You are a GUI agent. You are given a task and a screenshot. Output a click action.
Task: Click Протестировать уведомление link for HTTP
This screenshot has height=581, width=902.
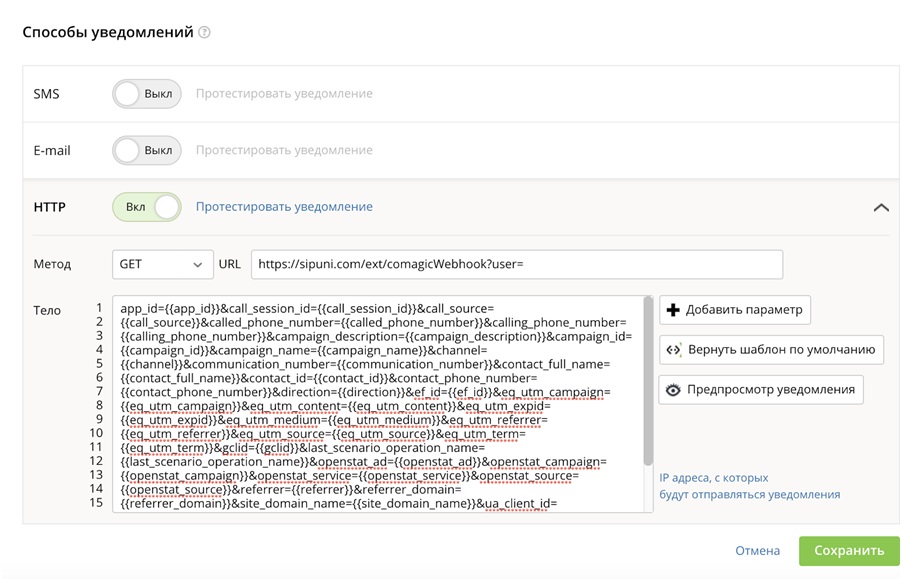point(284,207)
